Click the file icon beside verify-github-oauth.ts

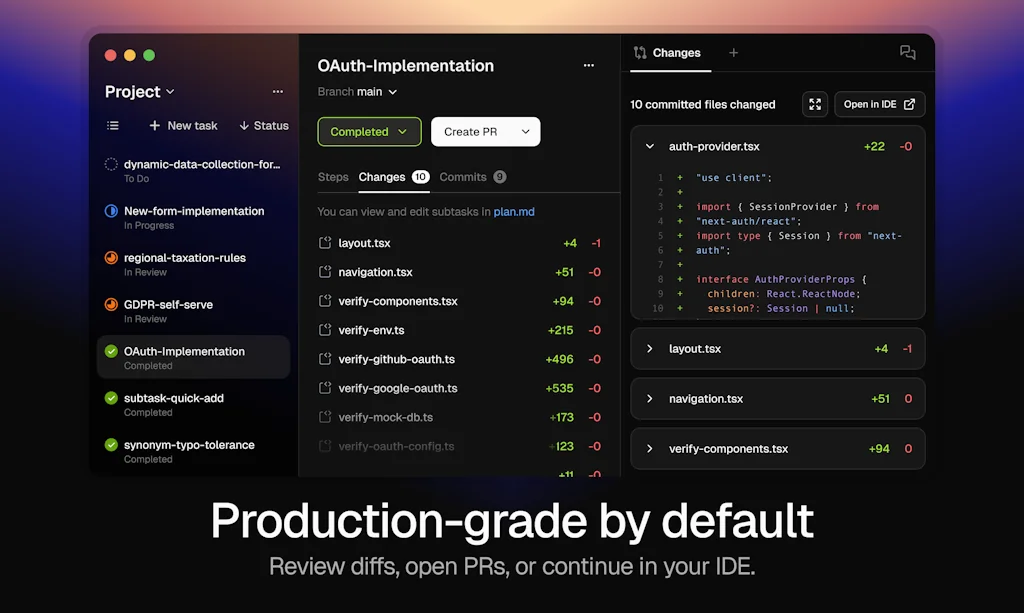click(x=325, y=359)
